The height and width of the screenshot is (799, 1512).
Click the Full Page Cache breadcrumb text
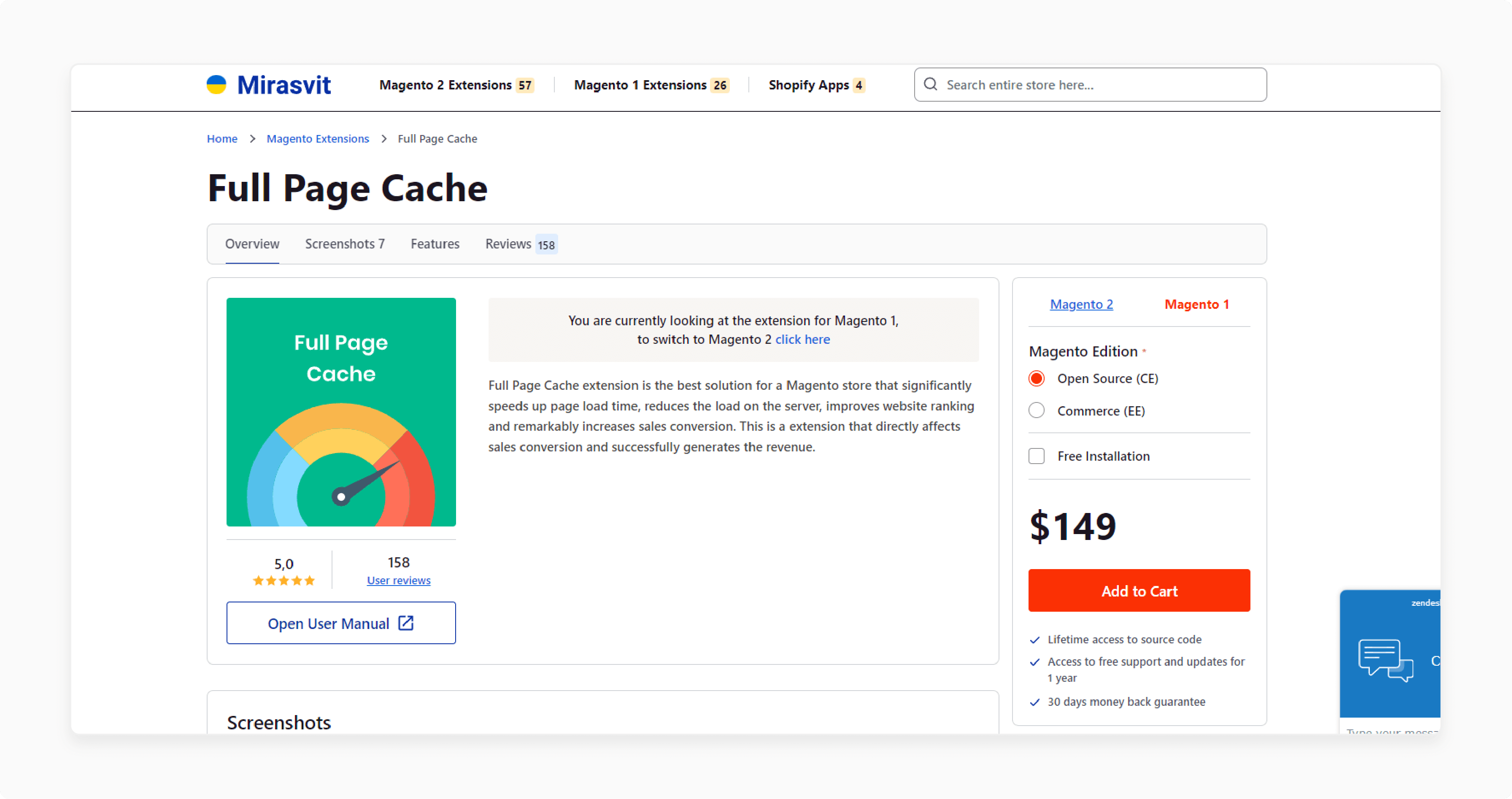(x=437, y=138)
